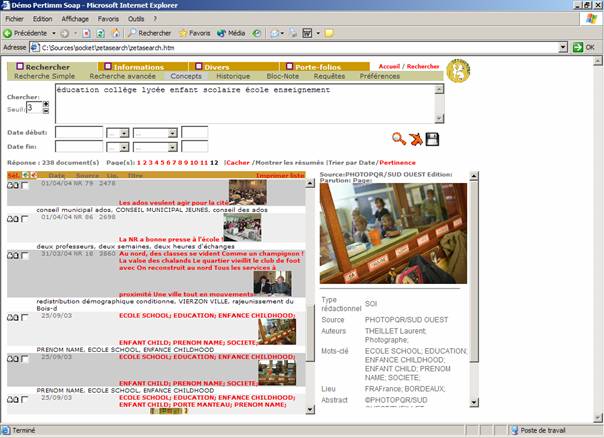Click the magnifying glass search icon

click(399, 139)
